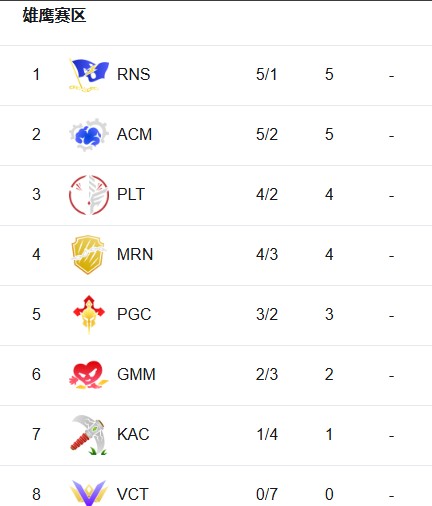The height and width of the screenshot is (506, 432).
Task: Select the MRN team name
Action: click(x=135, y=254)
